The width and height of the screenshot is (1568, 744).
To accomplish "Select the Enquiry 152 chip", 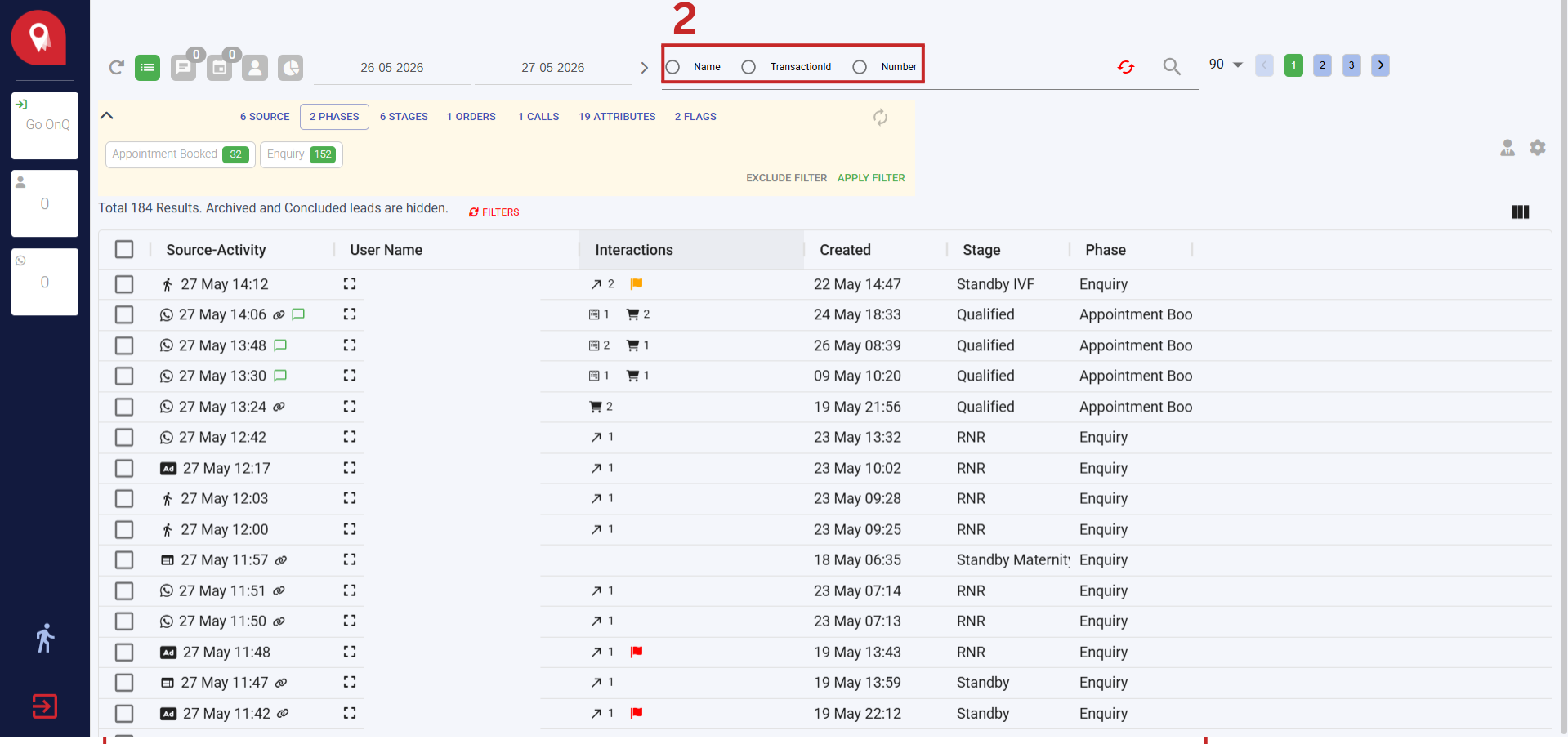I will [302, 154].
